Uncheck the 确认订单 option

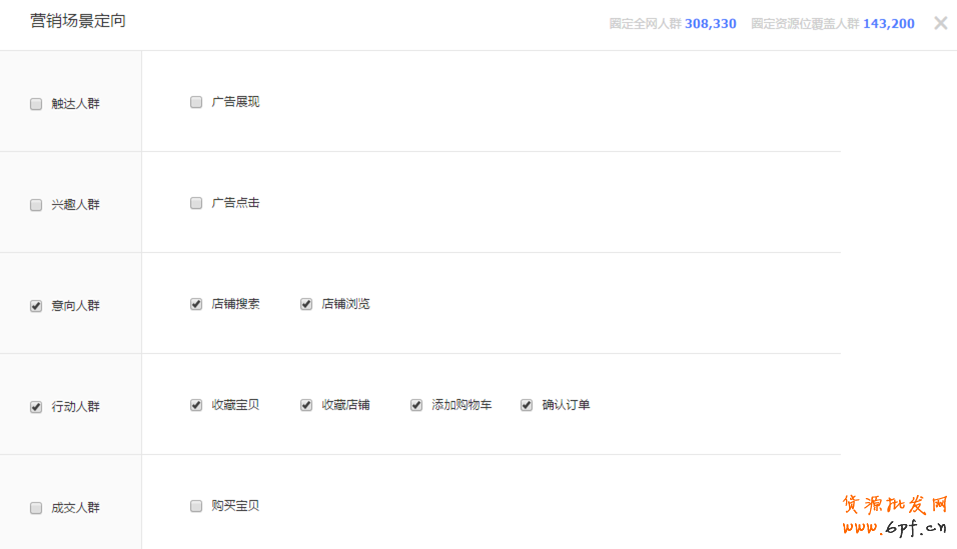(x=526, y=405)
